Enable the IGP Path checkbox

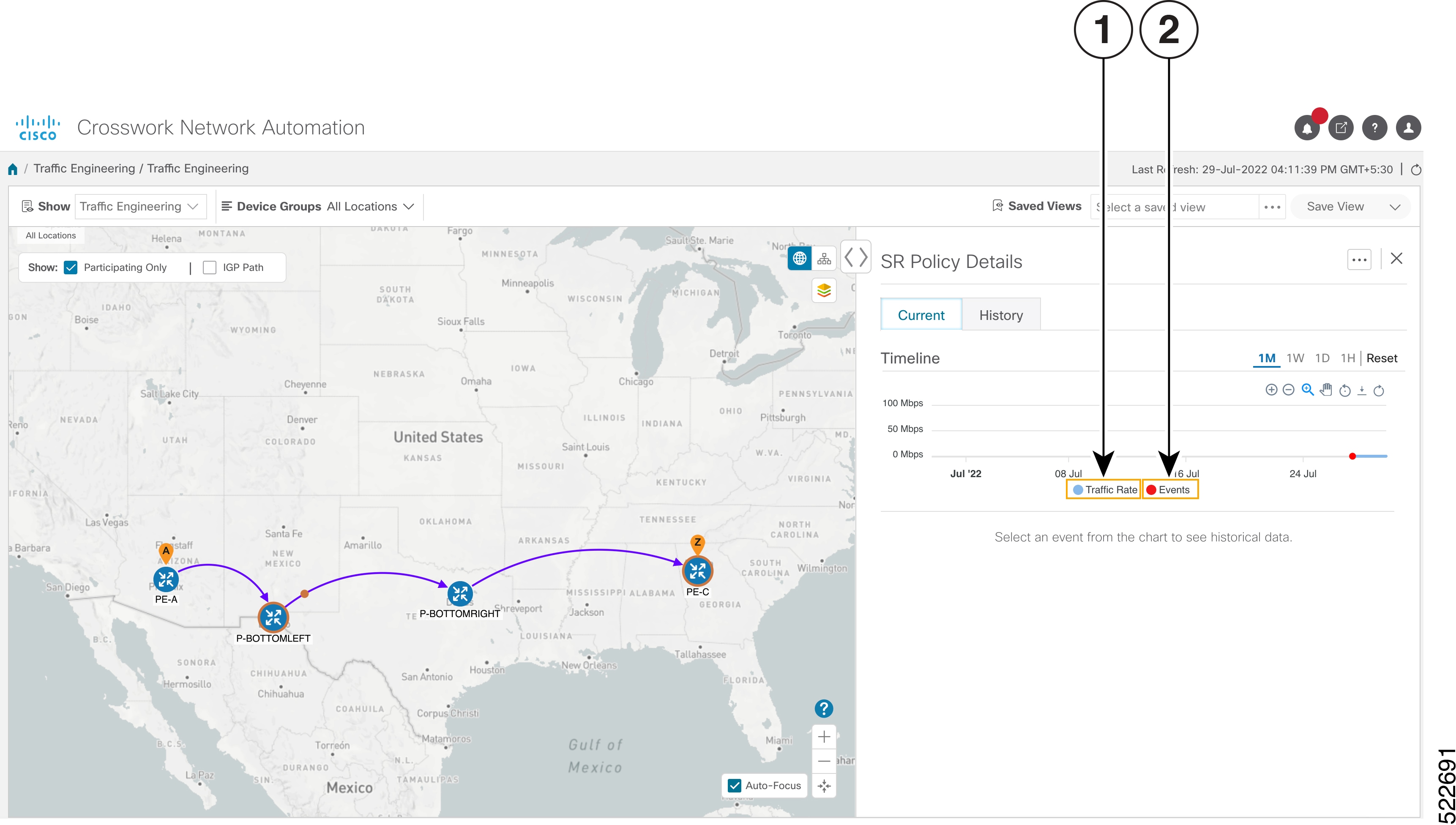click(x=210, y=268)
